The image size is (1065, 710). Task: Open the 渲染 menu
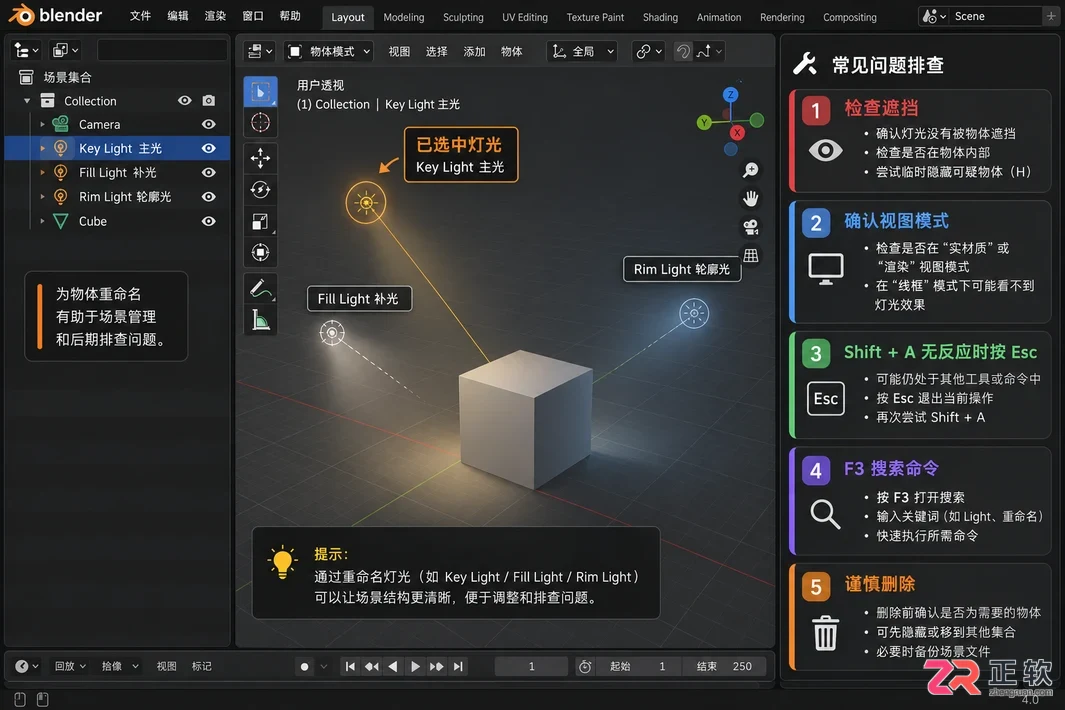click(x=215, y=16)
